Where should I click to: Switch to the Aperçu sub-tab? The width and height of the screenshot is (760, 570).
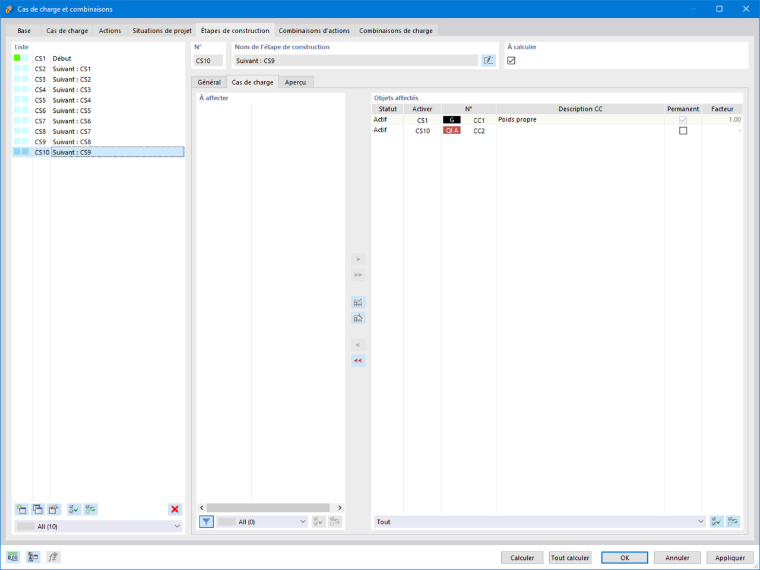(x=295, y=82)
